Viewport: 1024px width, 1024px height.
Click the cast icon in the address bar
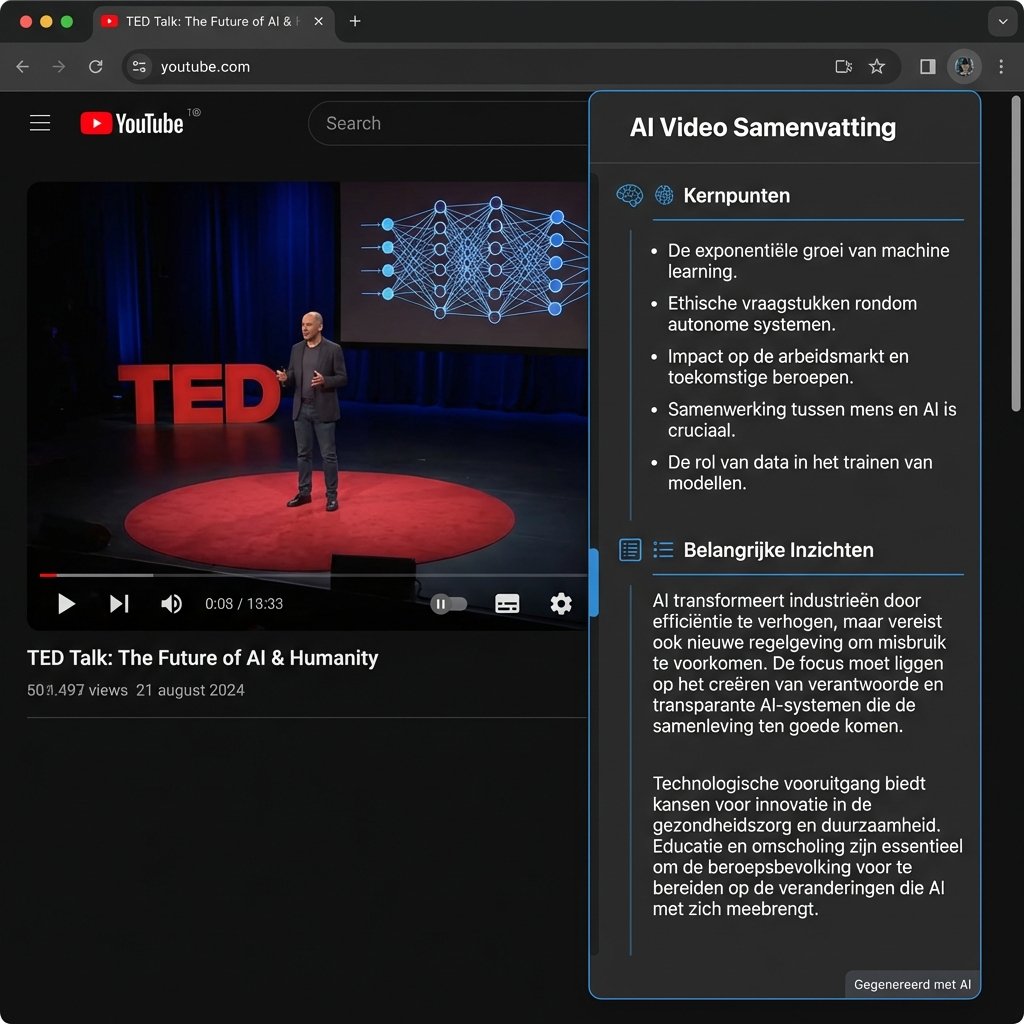tap(843, 67)
